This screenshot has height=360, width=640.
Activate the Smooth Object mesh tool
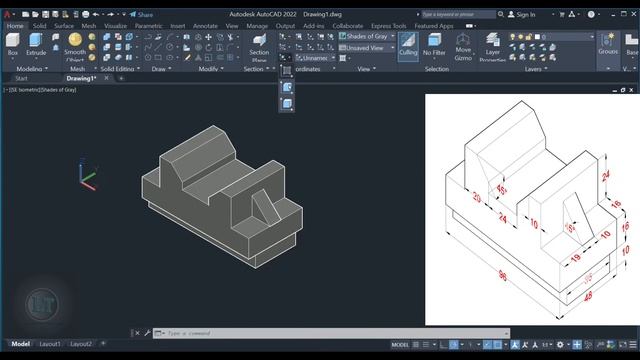75,46
